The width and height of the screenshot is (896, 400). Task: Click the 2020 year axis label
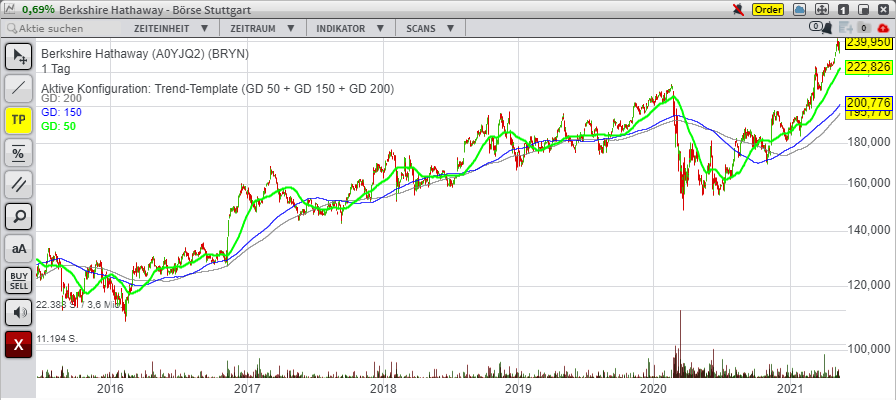click(x=654, y=389)
